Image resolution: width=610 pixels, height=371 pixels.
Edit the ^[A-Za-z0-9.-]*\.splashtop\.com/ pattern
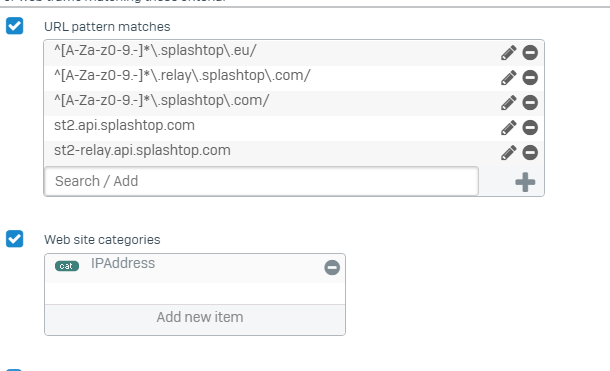point(508,103)
